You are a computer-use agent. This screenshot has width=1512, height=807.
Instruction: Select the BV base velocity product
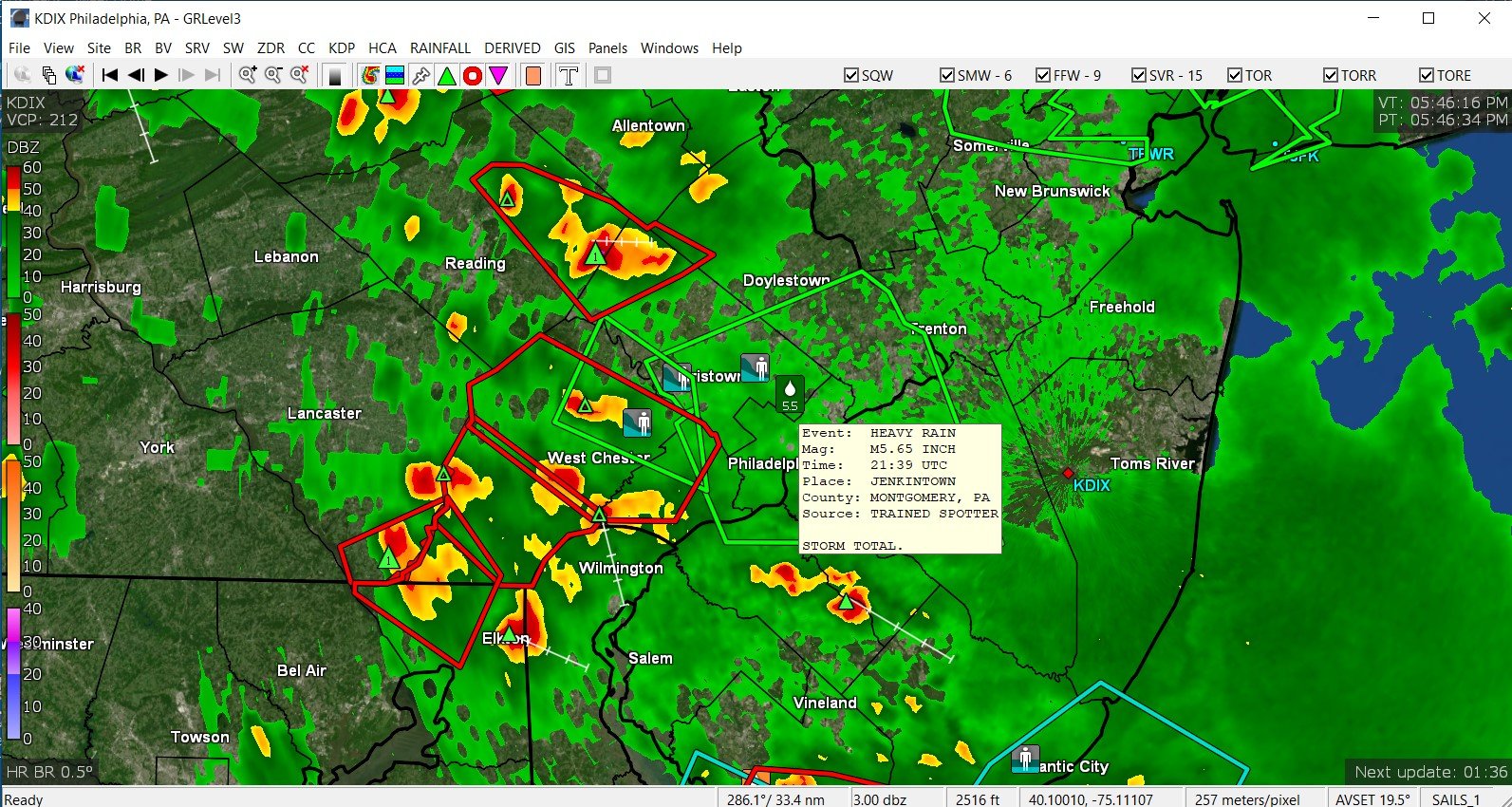(x=163, y=47)
